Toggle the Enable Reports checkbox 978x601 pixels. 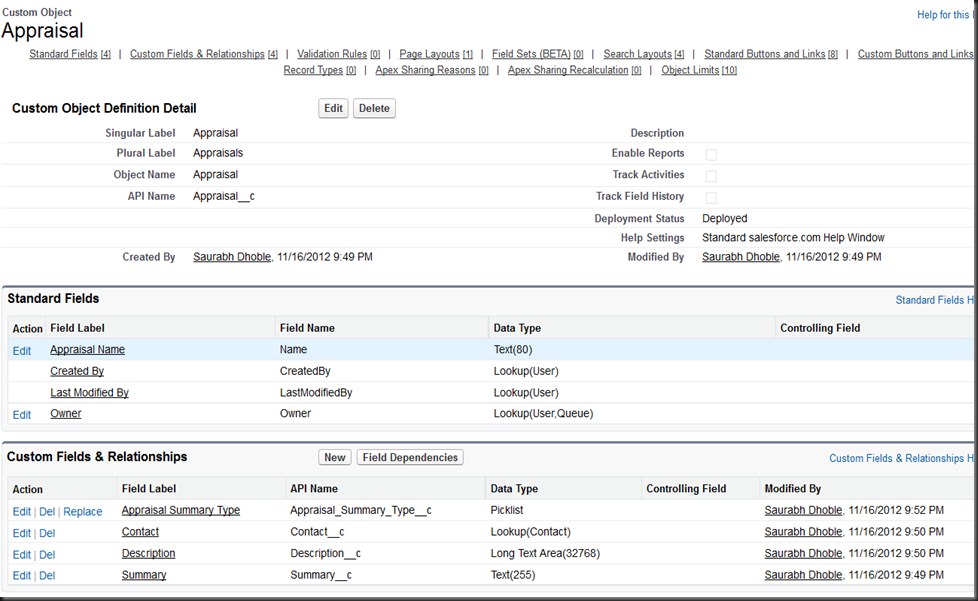[711, 154]
